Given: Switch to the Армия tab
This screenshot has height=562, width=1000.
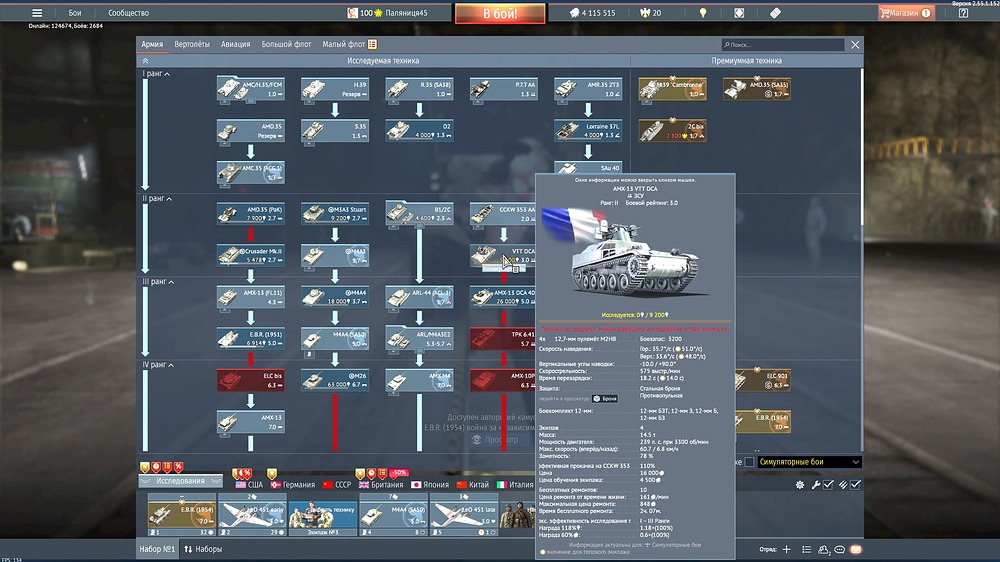Looking at the screenshot, I should coord(152,44).
